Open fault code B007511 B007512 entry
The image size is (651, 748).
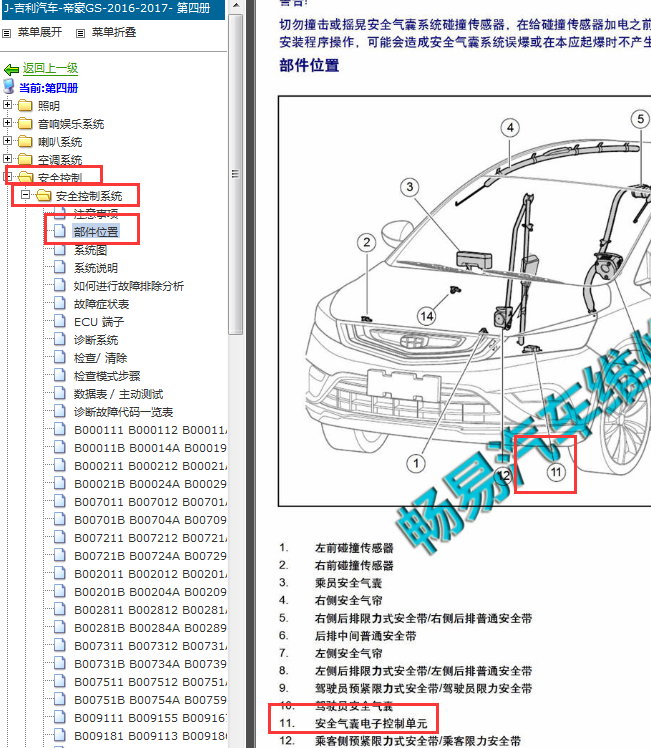click(x=150, y=682)
